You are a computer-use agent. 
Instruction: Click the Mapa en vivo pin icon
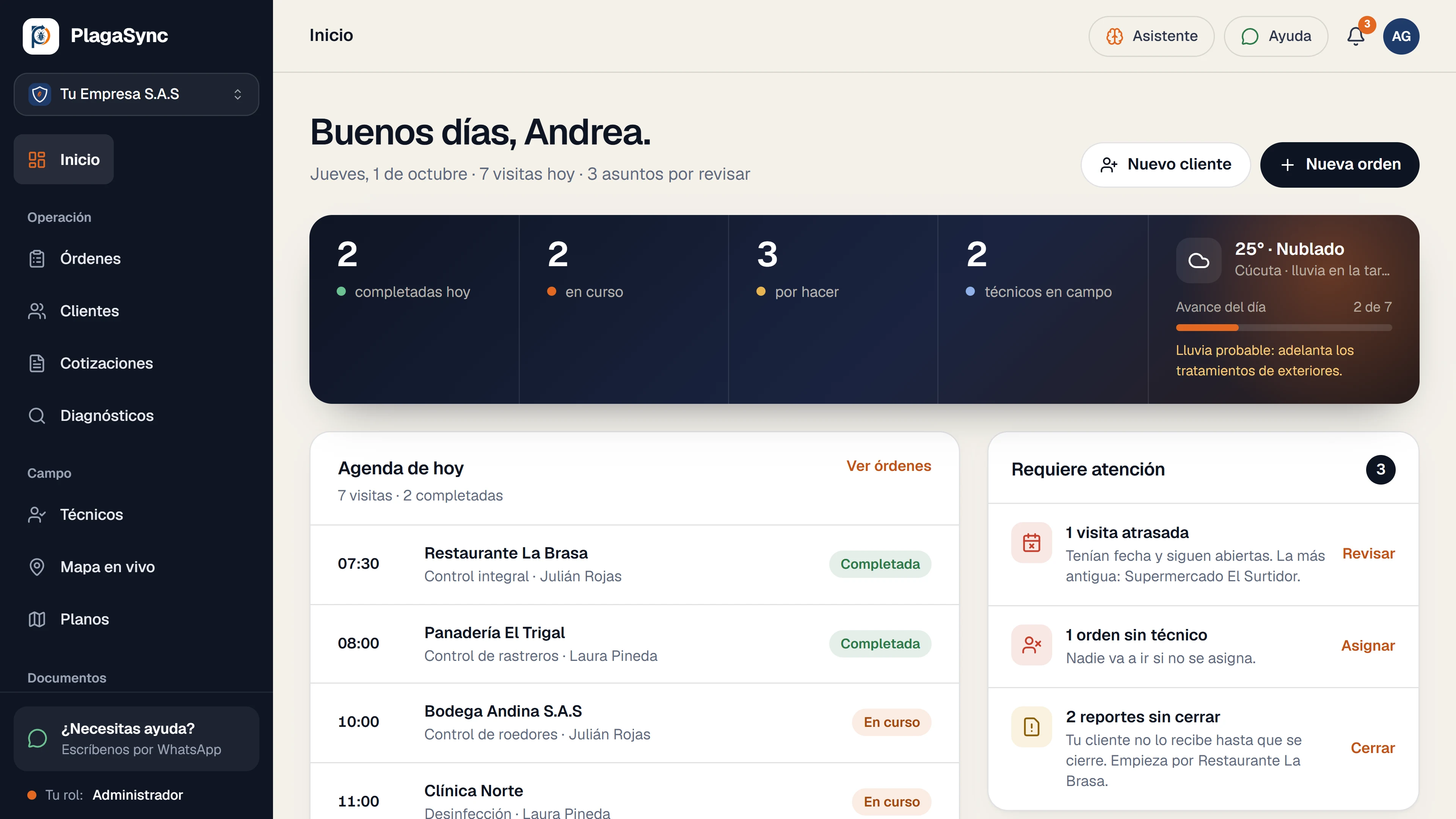tap(37, 567)
